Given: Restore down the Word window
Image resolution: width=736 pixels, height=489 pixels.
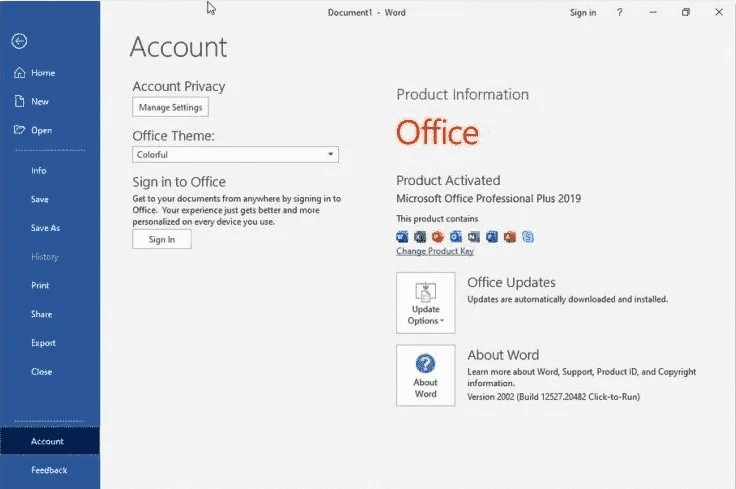Looking at the screenshot, I should click(x=686, y=13).
